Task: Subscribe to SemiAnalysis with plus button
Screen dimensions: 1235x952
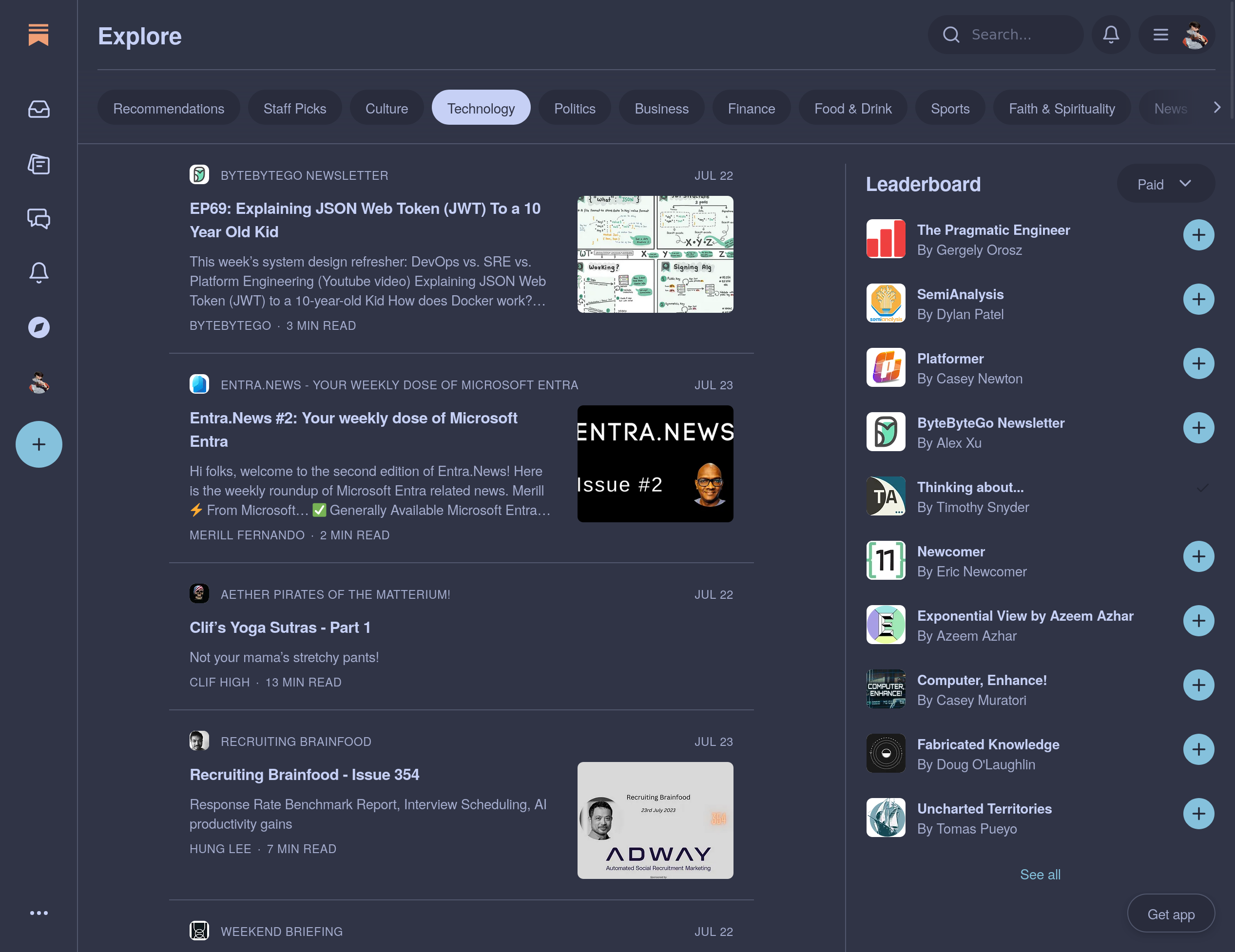Action: click(1198, 300)
